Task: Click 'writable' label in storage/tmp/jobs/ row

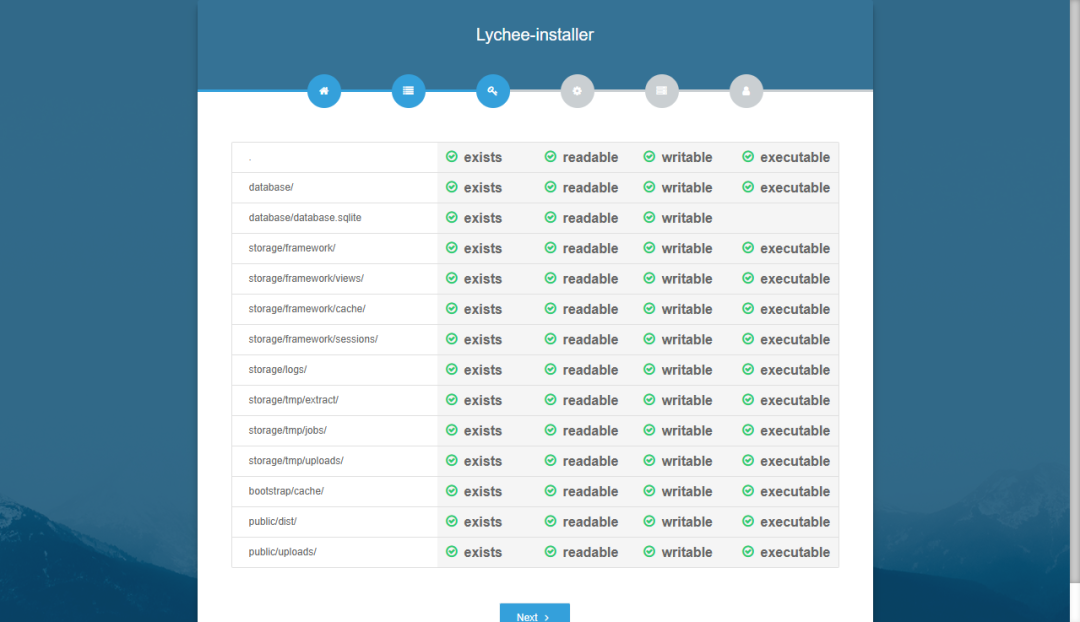Action: 687,431
